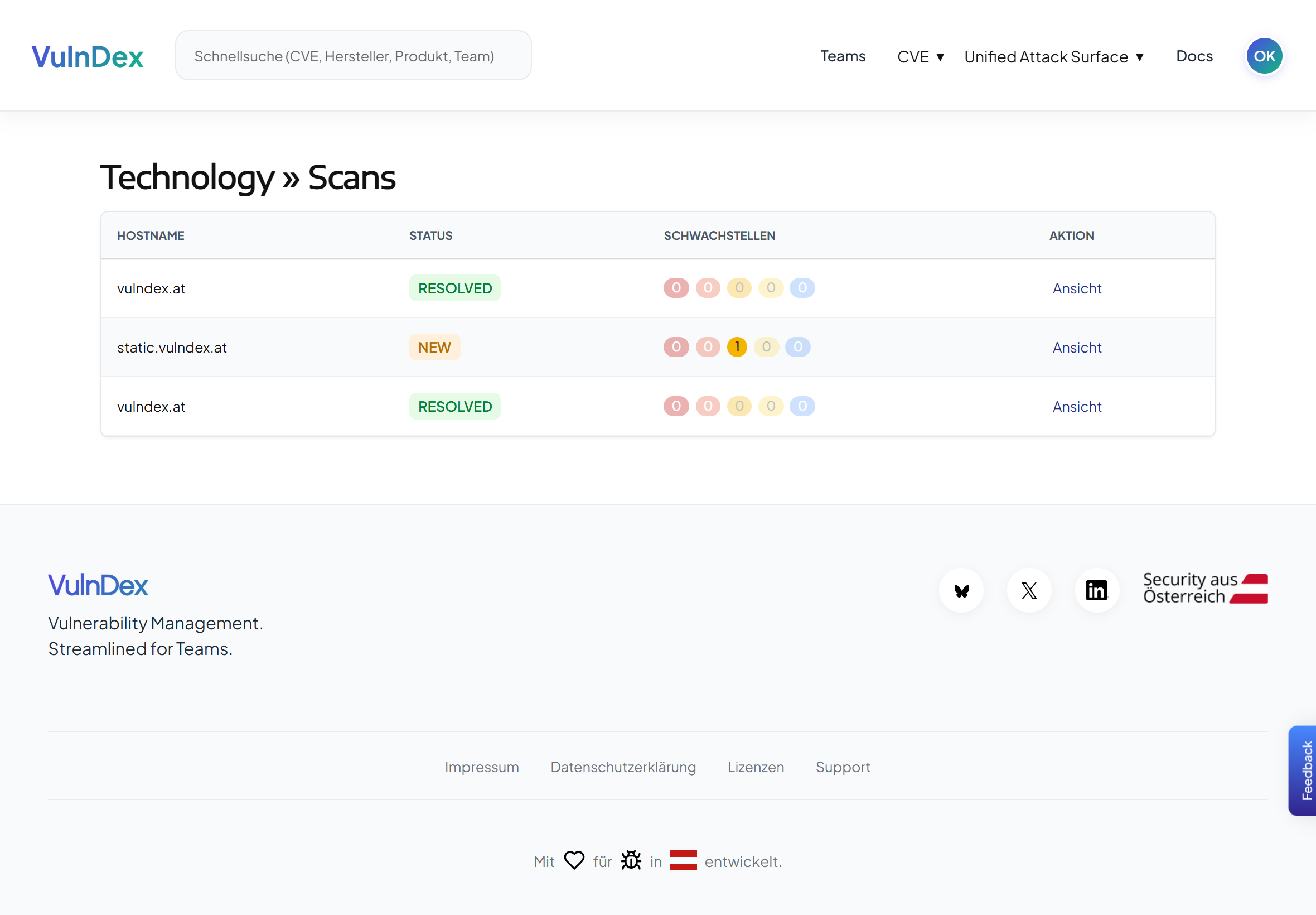Click the Austrian flag icon in footer
This screenshot has width=1316, height=915.
[684, 860]
